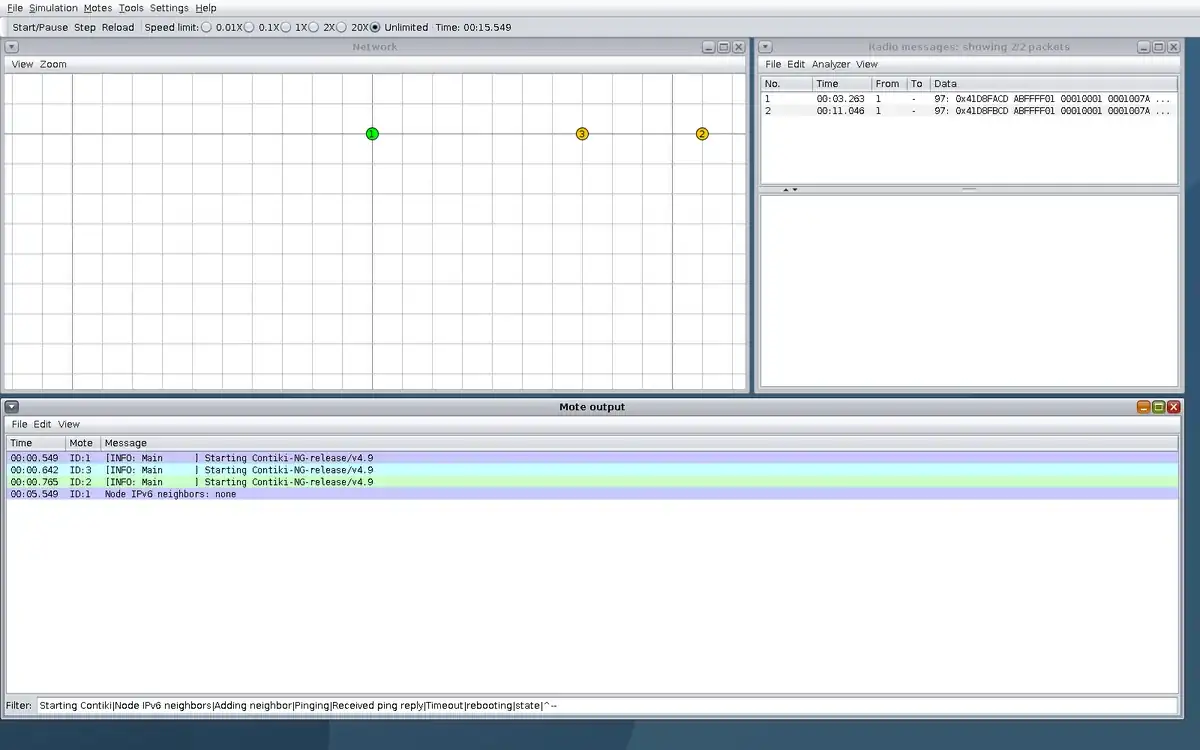Open the Help menu
Image resolution: width=1200 pixels, height=750 pixels.
point(206,8)
